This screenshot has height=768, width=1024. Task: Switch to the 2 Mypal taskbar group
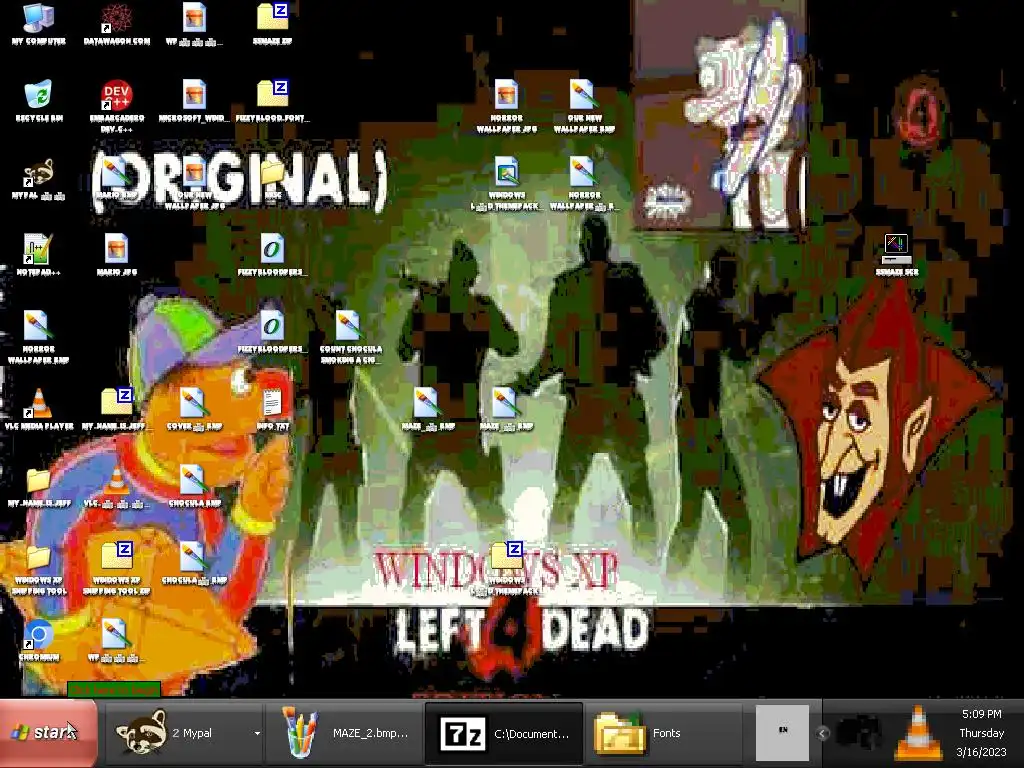coord(185,733)
